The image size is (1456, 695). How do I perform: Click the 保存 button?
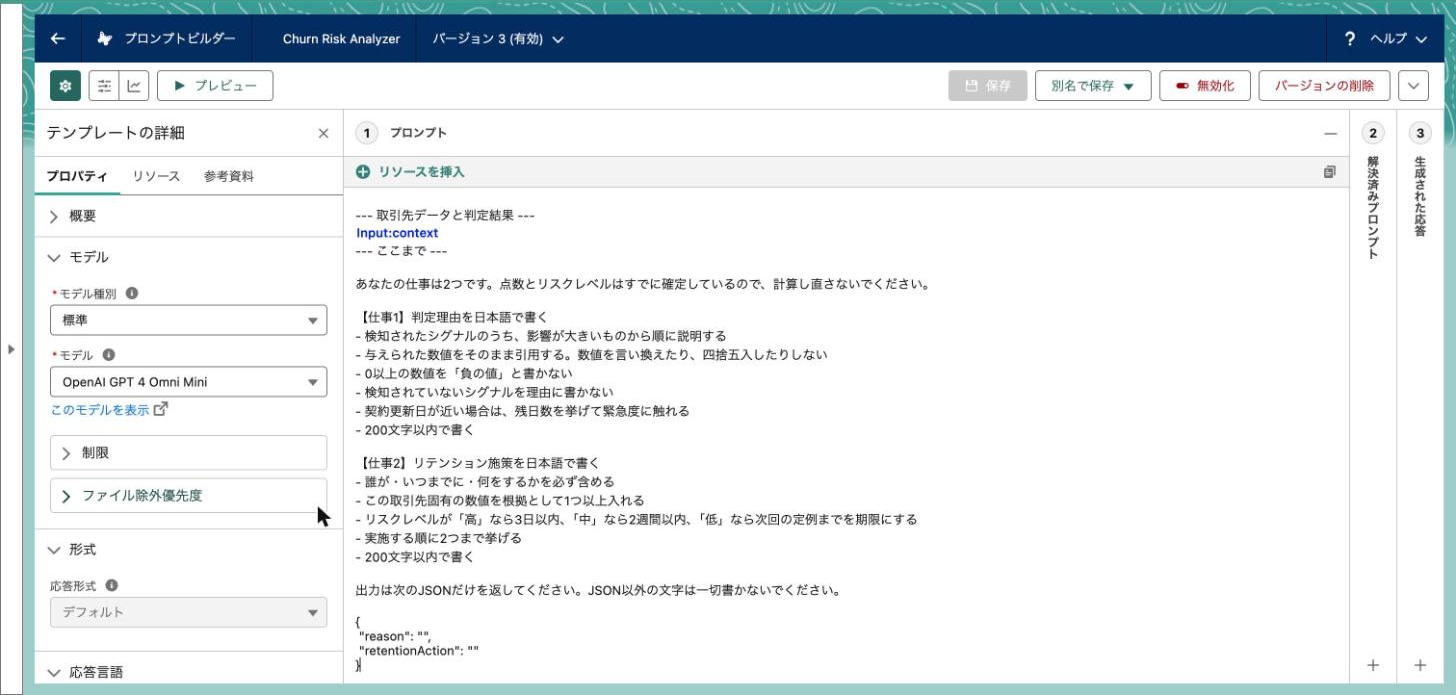coord(987,86)
